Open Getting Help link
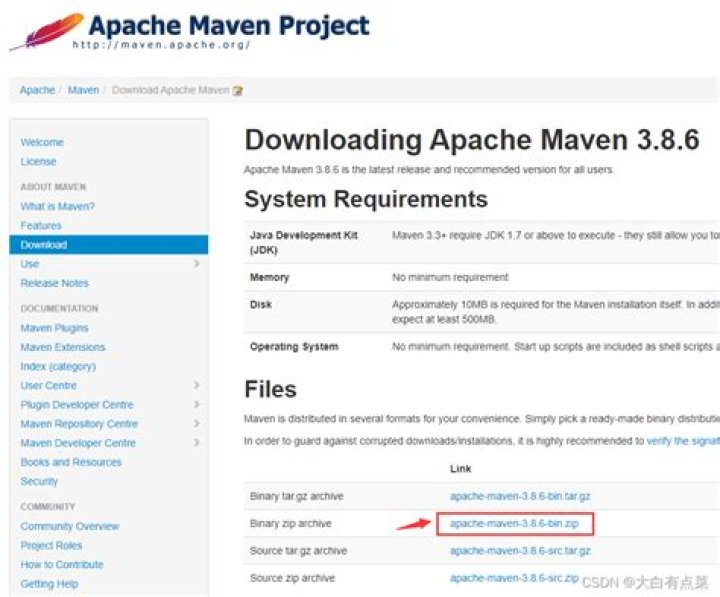Screen dimensions: 720x597 (x=49, y=584)
